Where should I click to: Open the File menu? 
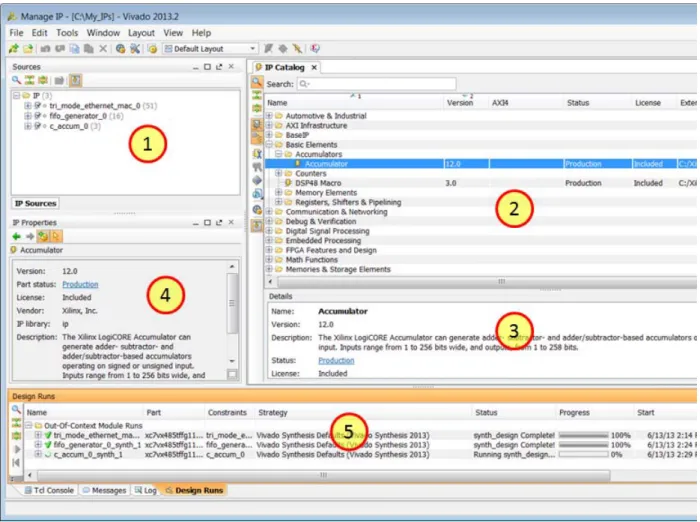point(17,33)
